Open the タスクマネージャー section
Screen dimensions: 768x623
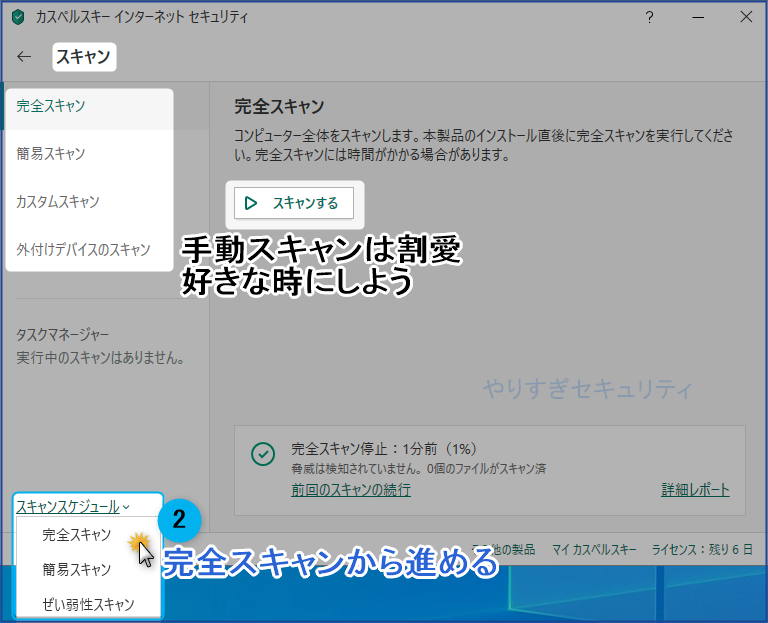[63, 335]
